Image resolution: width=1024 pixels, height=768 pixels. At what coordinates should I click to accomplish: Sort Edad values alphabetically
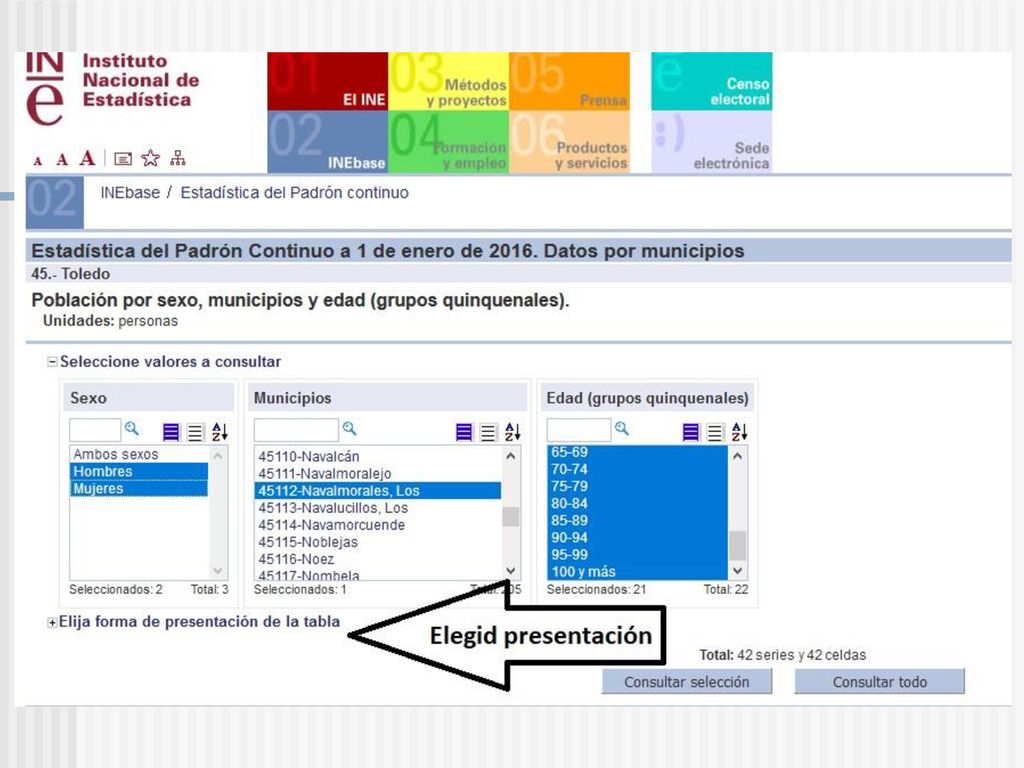click(x=739, y=432)
